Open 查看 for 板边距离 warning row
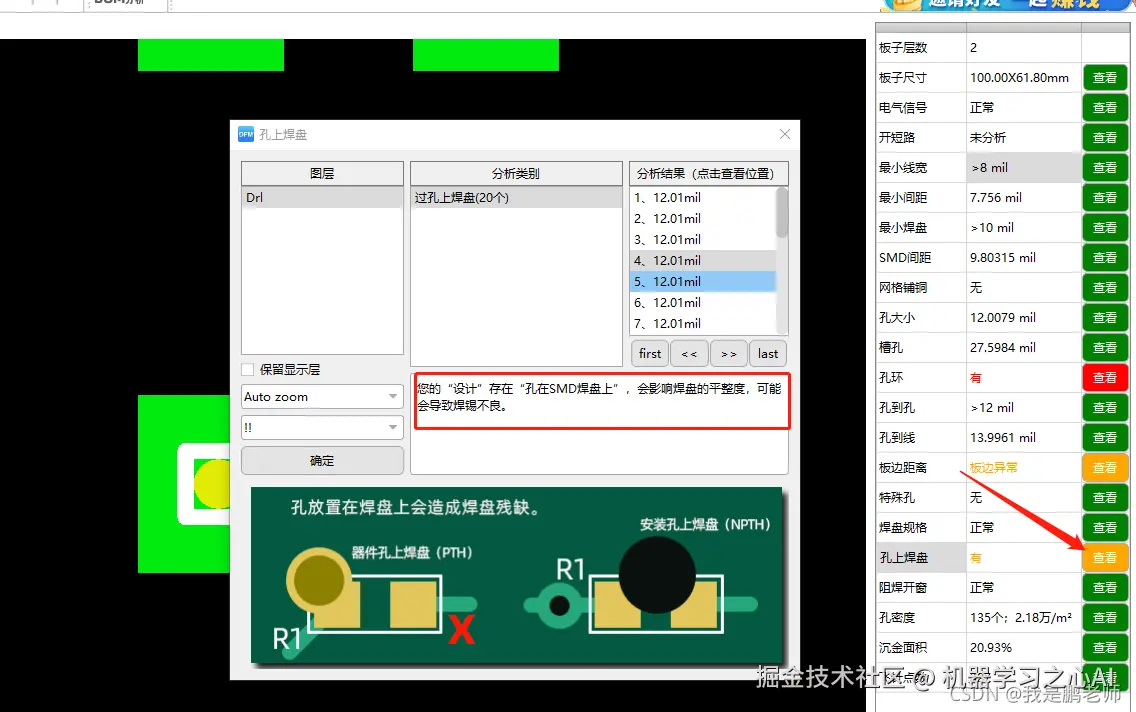Screen dimensions: 1136x712 [1104, 467]
